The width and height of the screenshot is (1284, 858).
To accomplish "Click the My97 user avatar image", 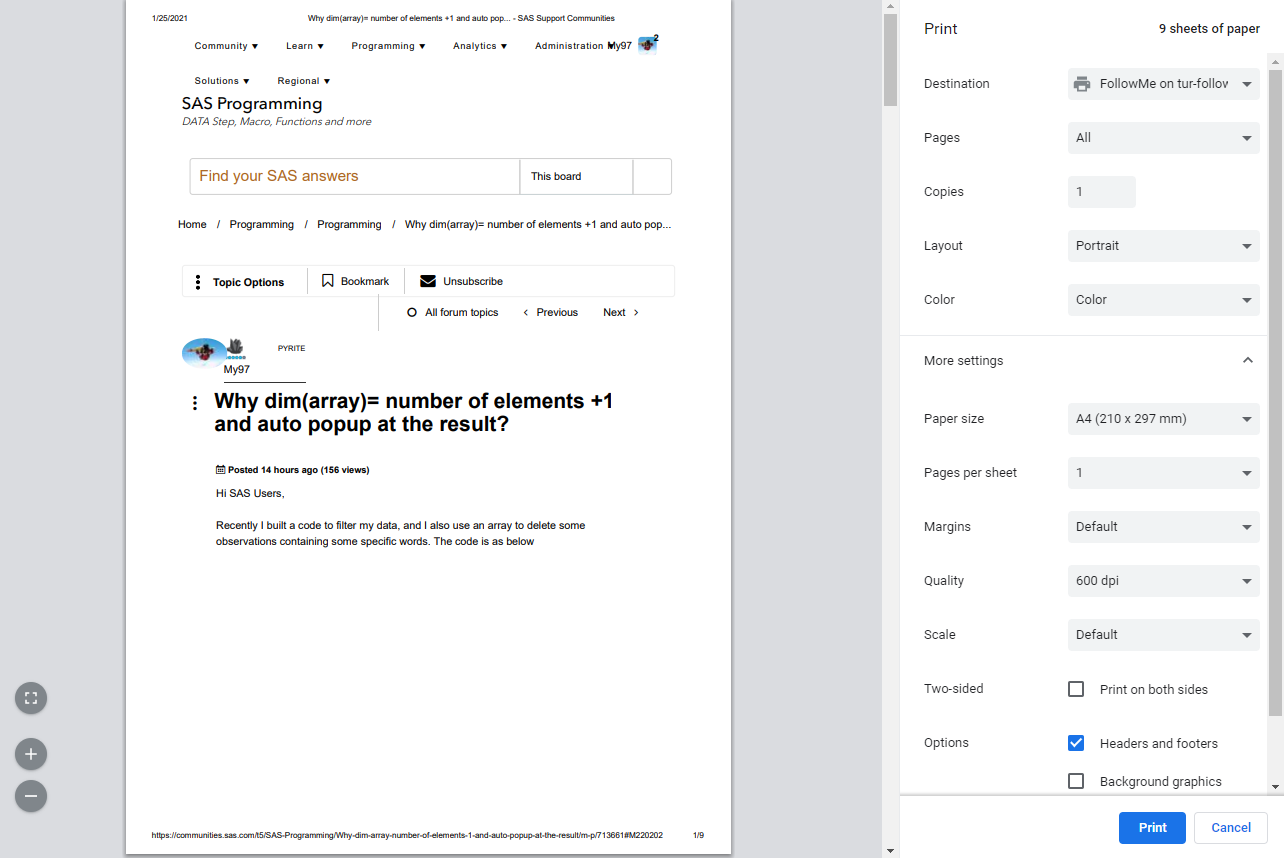I will point(203,352).
